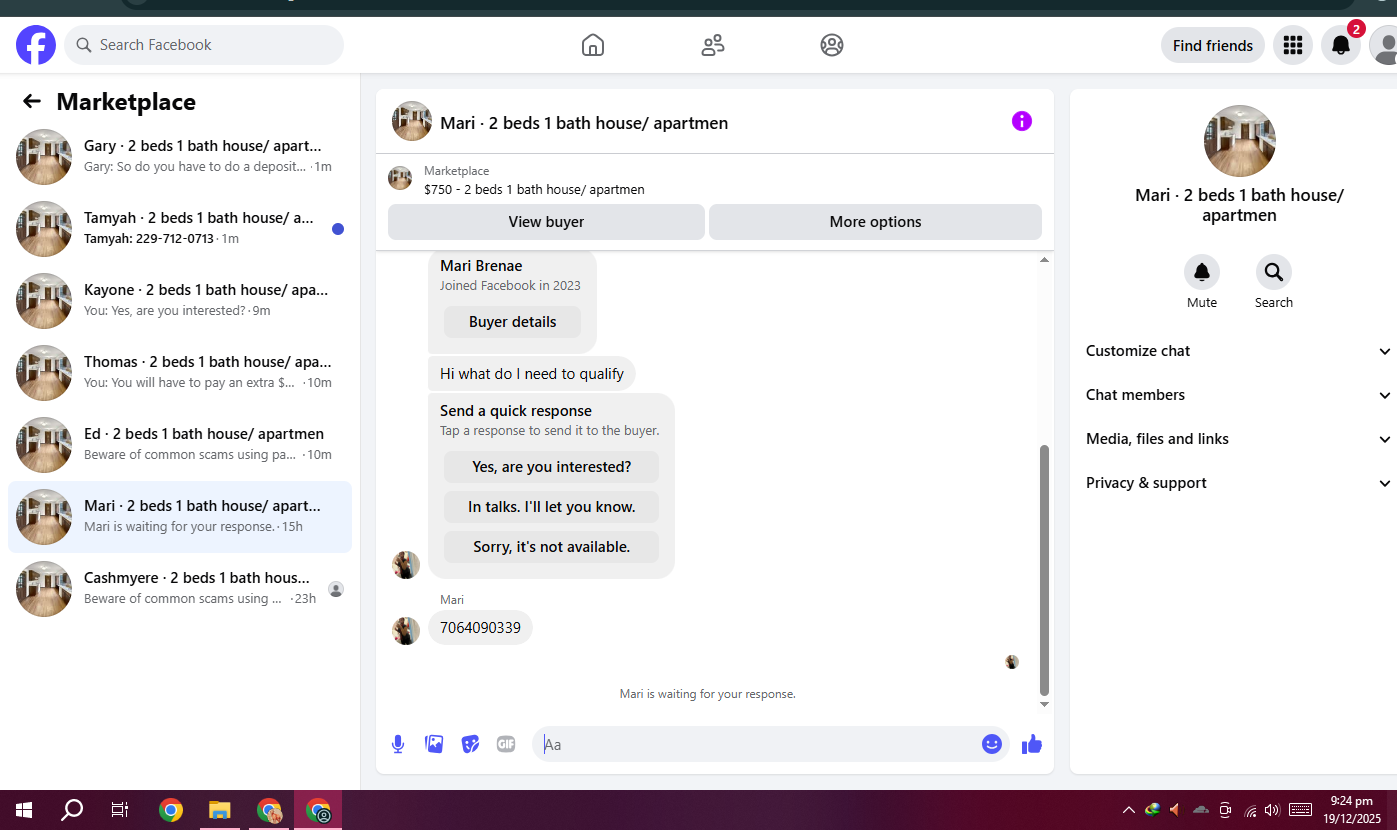1397x830 pixels.
Task: Open Ed conversation in list
Action: [180, 445]
